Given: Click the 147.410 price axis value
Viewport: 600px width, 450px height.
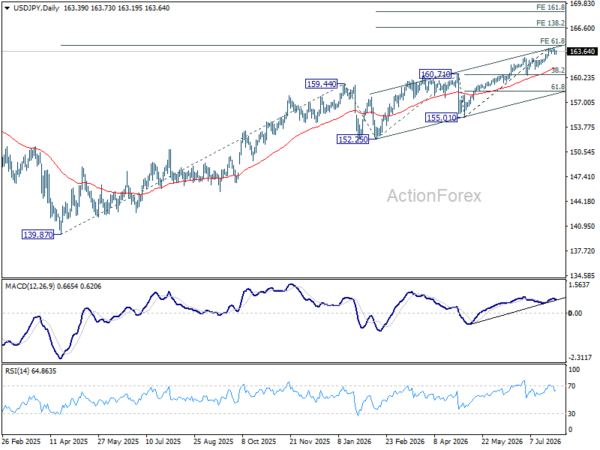Looking at the screenshot, I should pos(582,177).
